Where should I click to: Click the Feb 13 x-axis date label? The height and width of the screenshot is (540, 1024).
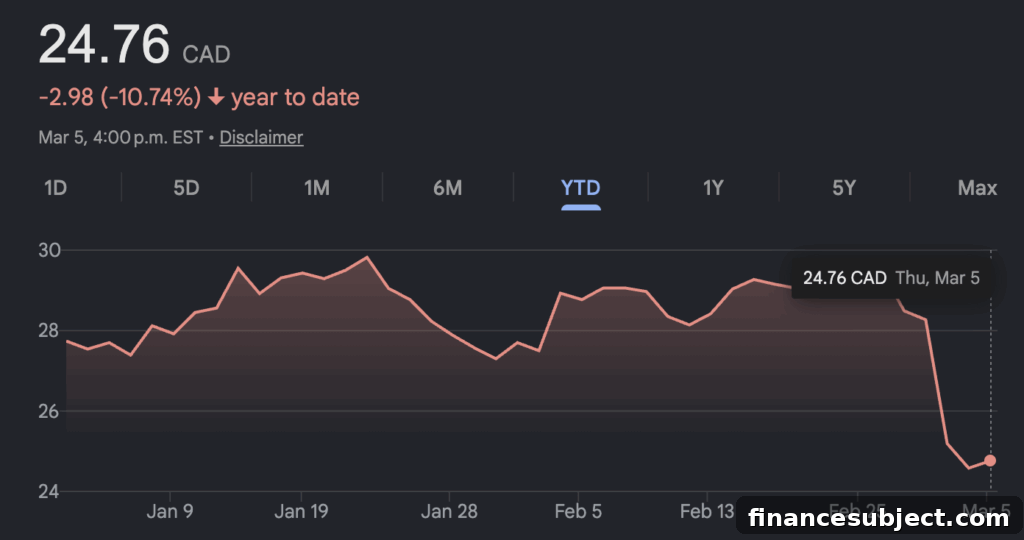point(707,511)
